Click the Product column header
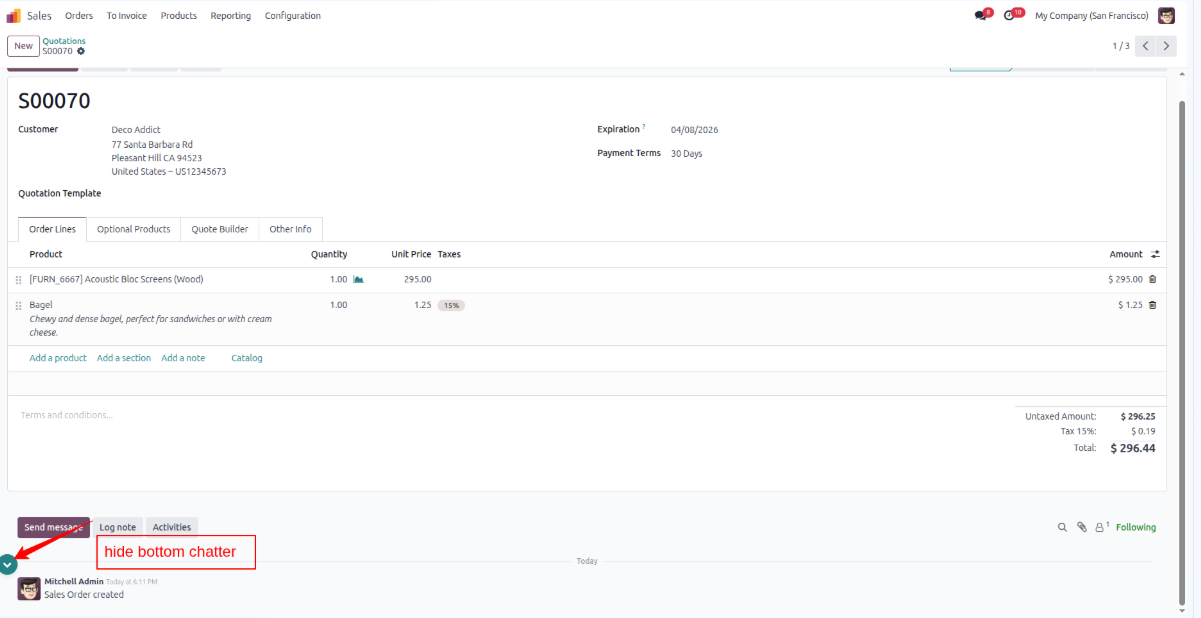Image resolution: width=1201 pixels, height=618 pixels. [46, 254]
